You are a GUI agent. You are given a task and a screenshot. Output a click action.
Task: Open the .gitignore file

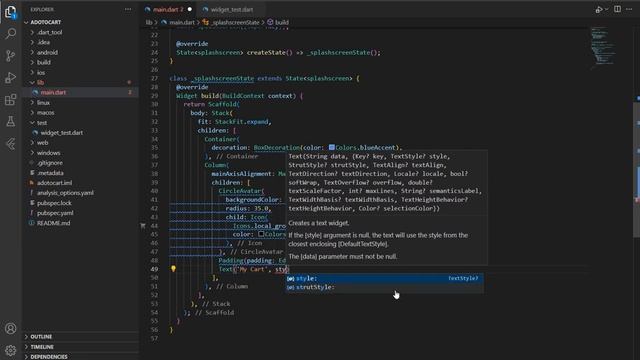click(50, 162)
